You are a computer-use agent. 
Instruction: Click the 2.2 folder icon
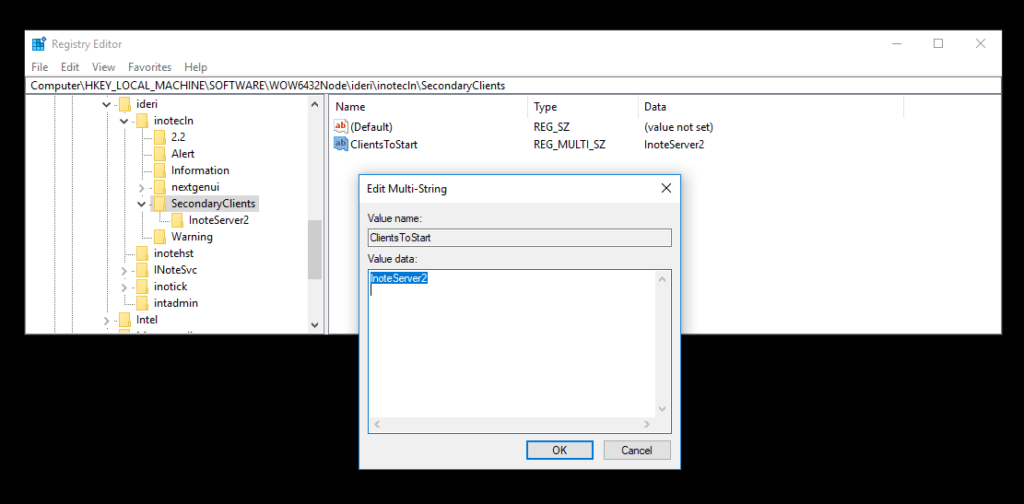159,137
